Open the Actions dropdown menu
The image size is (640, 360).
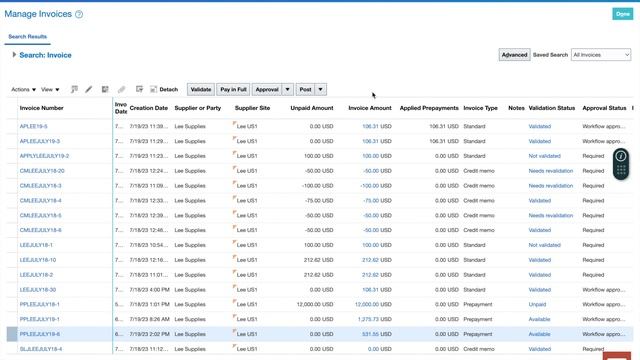tap(23, 89)
